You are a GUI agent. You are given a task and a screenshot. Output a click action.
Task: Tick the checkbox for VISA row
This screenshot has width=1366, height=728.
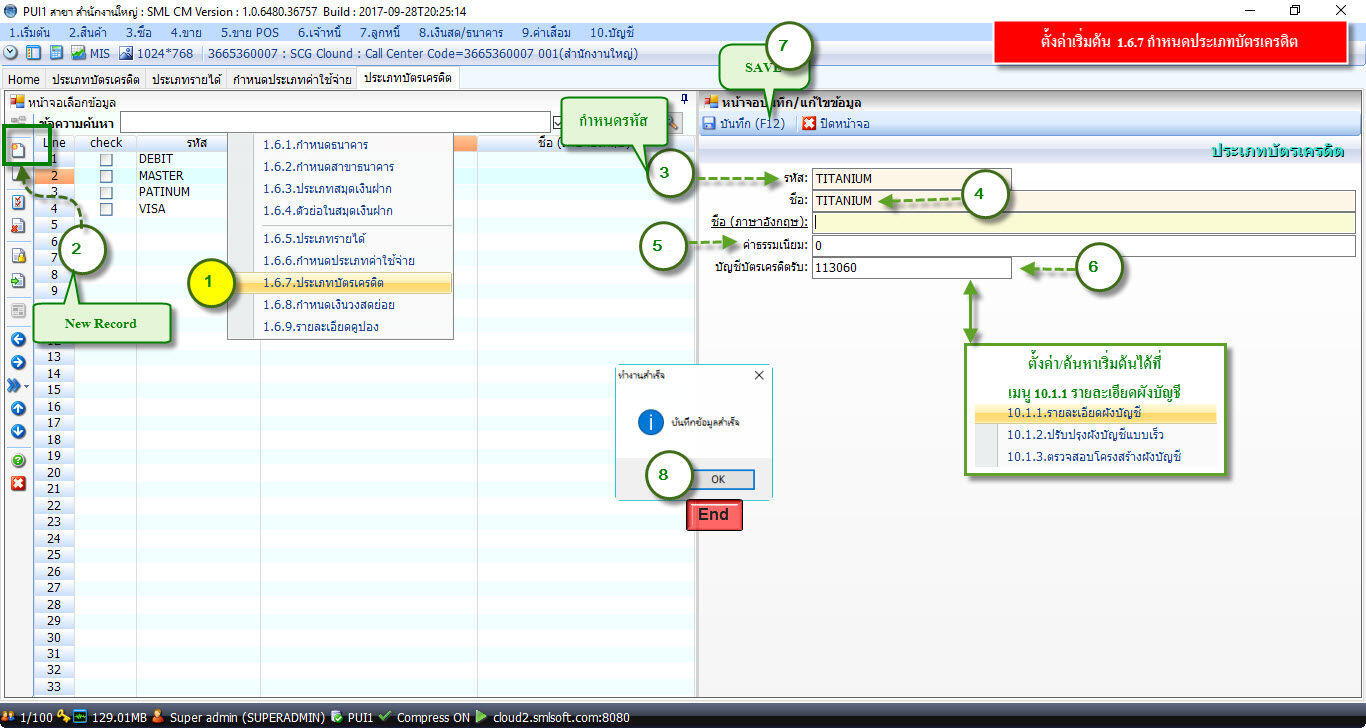[106, 209]
